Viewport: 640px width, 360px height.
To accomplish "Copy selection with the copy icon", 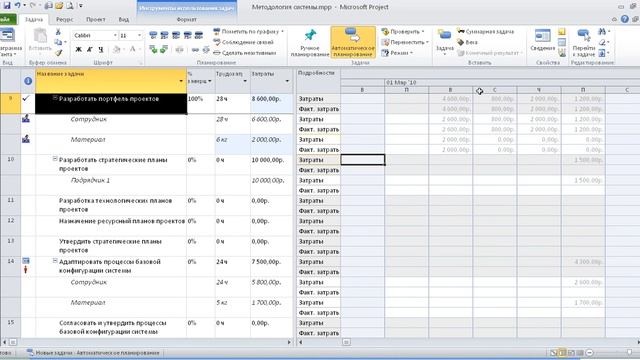I will click(58, 42).
